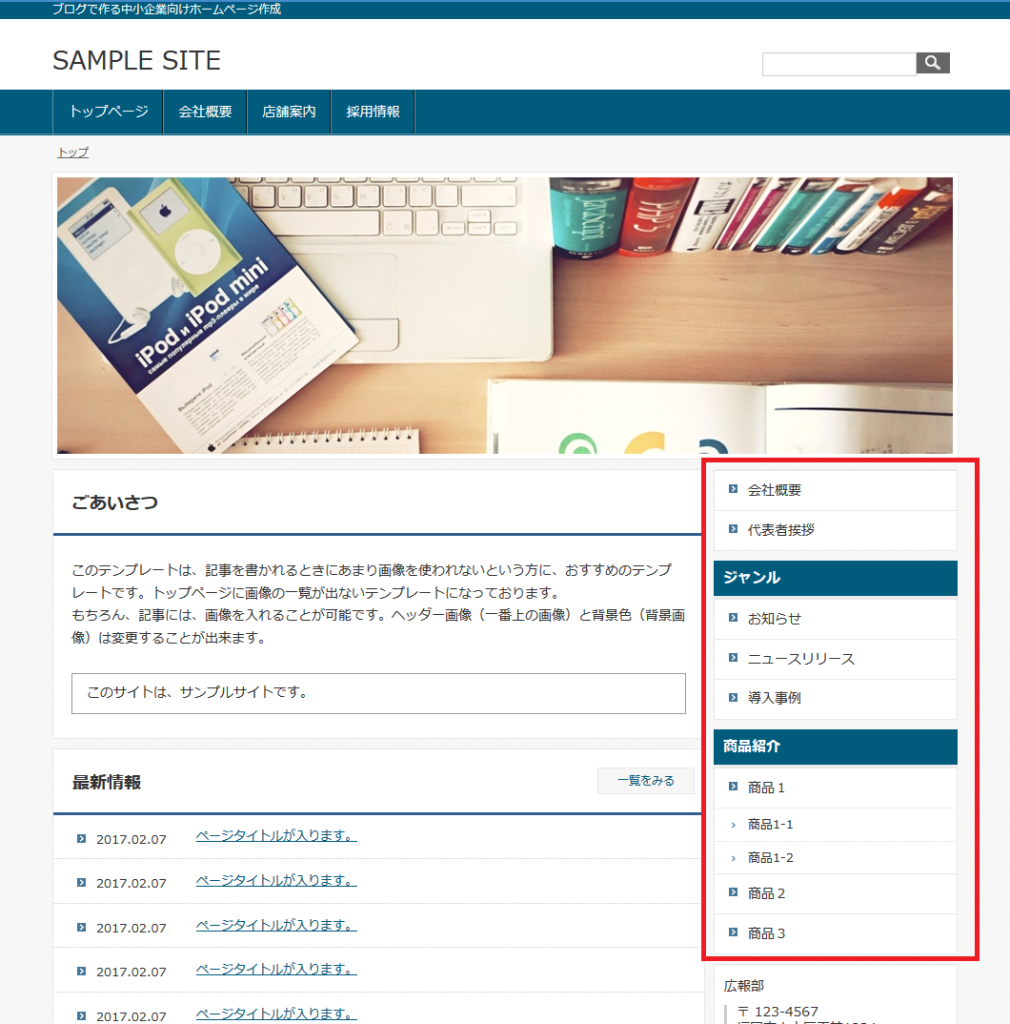Click arrow icon beside 会社概要 in sidebar
This screenshot has height=1024, width=1010.
(x=733, y=489)
